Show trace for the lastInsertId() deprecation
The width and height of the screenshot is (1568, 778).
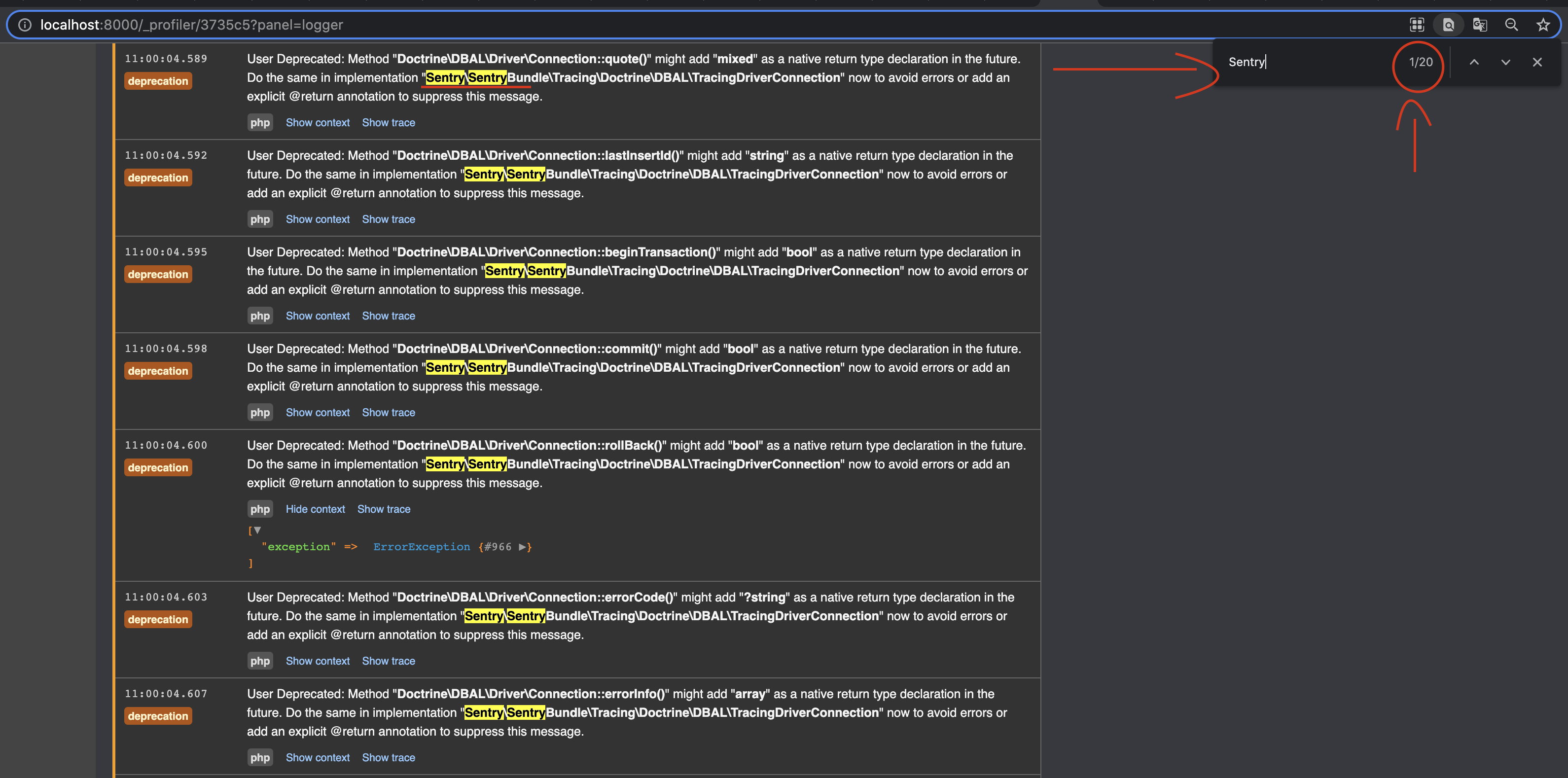coord(389,219)
